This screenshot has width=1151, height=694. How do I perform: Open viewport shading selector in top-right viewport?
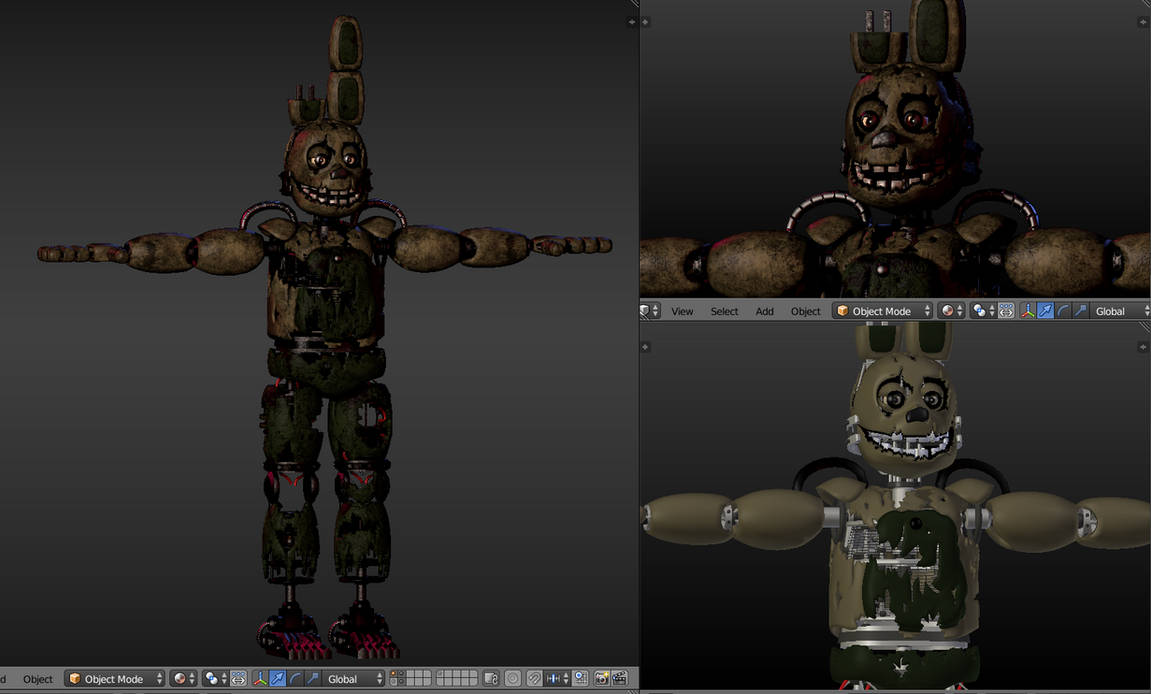point(951,311)
